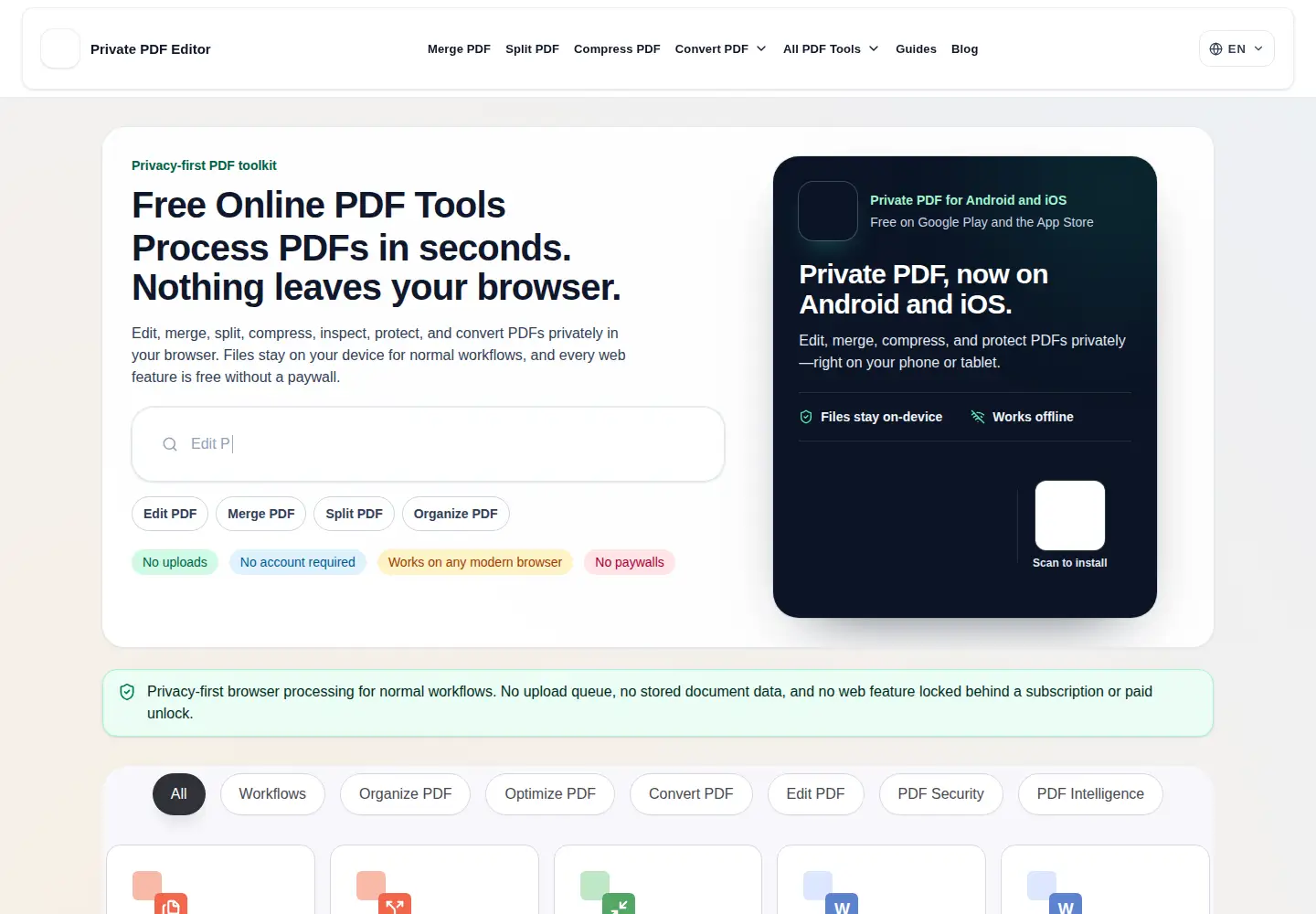This screenshot has width=1316, height=914.
Task: Select the PDF Security category filter
Action: pos(940,794)
